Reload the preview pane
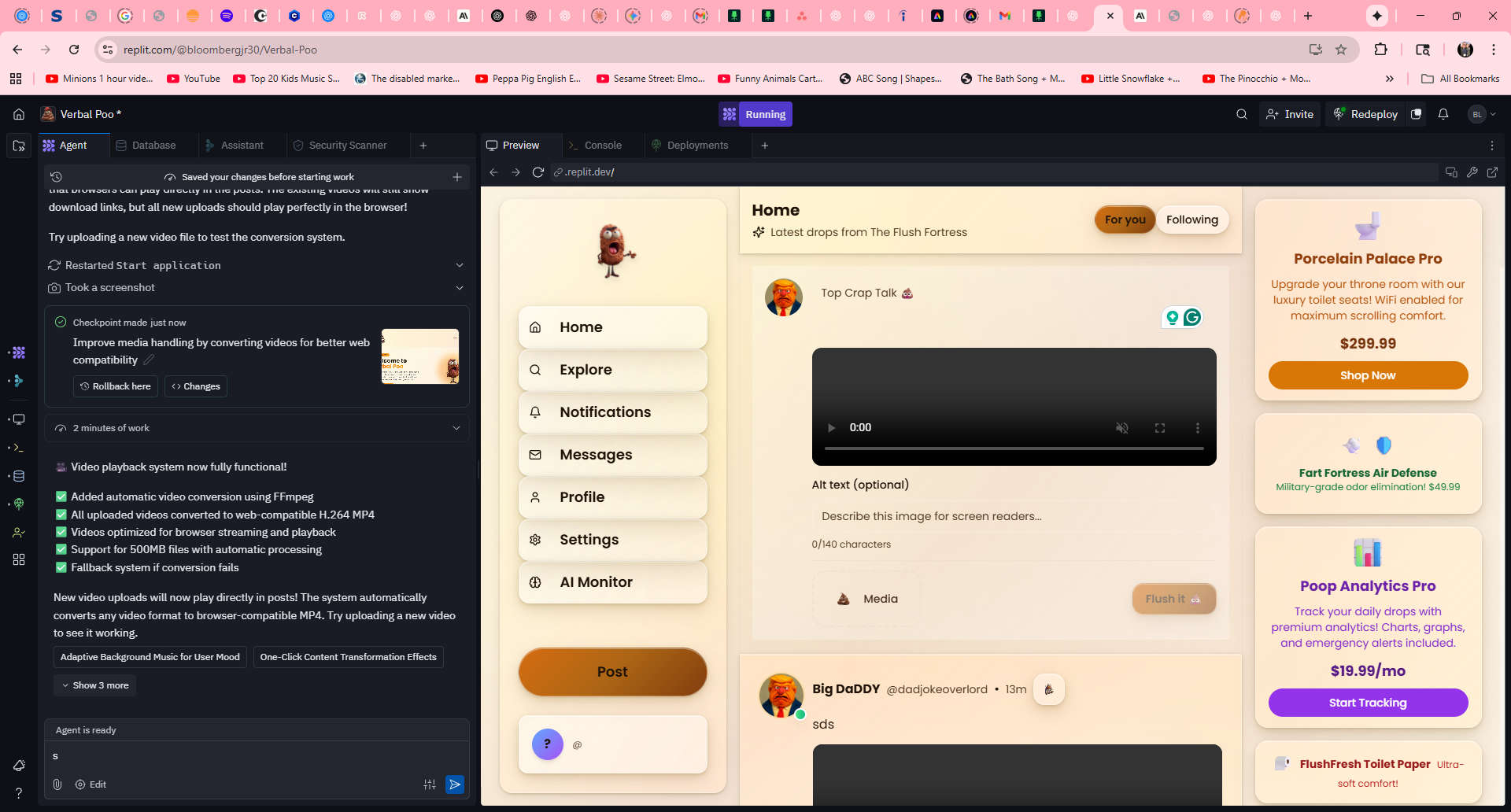 pyautogui.click(x=538, y=172)
